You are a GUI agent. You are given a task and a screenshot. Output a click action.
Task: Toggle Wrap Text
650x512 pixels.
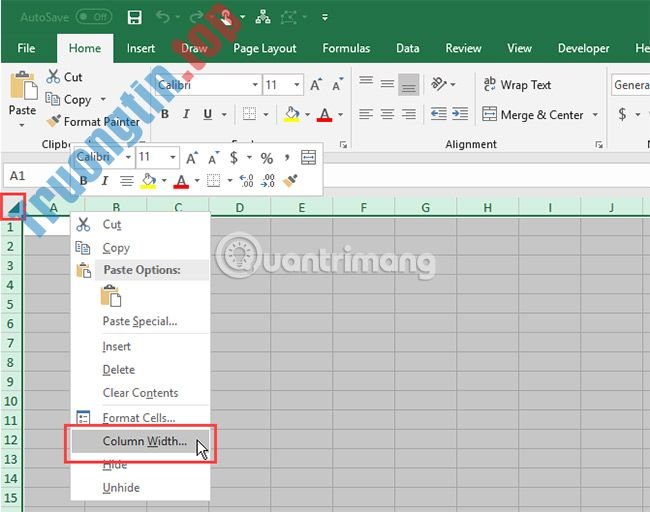tap(517, 85)
